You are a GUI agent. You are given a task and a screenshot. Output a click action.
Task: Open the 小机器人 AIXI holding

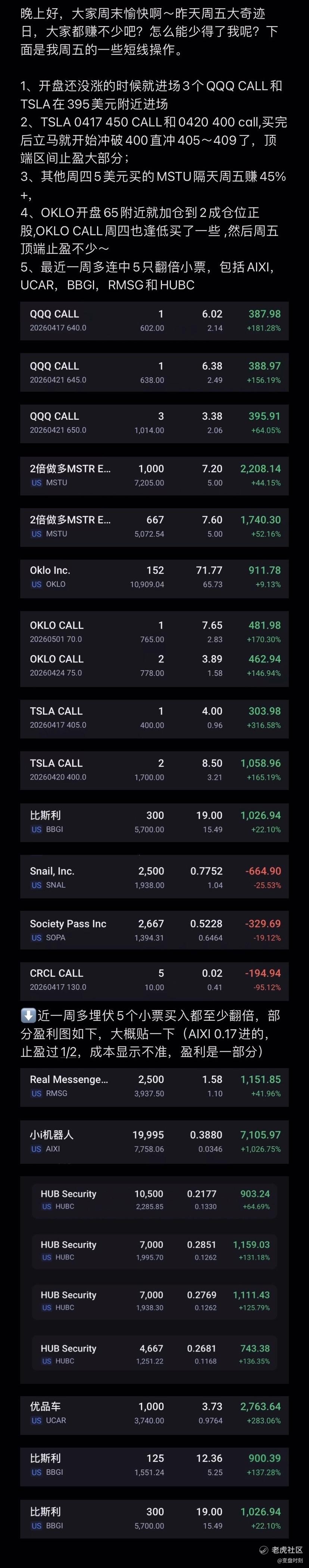154,1141
